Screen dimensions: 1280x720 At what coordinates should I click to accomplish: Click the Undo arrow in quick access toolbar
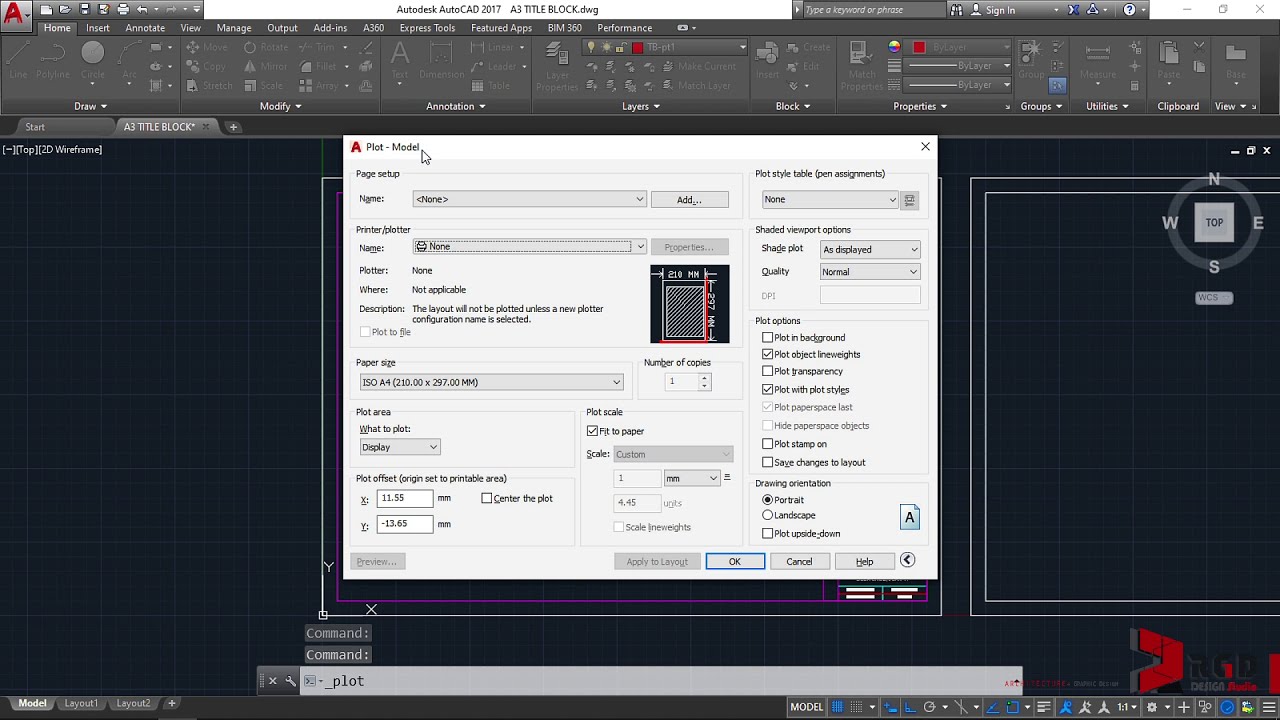pyautogui.click(x=142, y=9)
